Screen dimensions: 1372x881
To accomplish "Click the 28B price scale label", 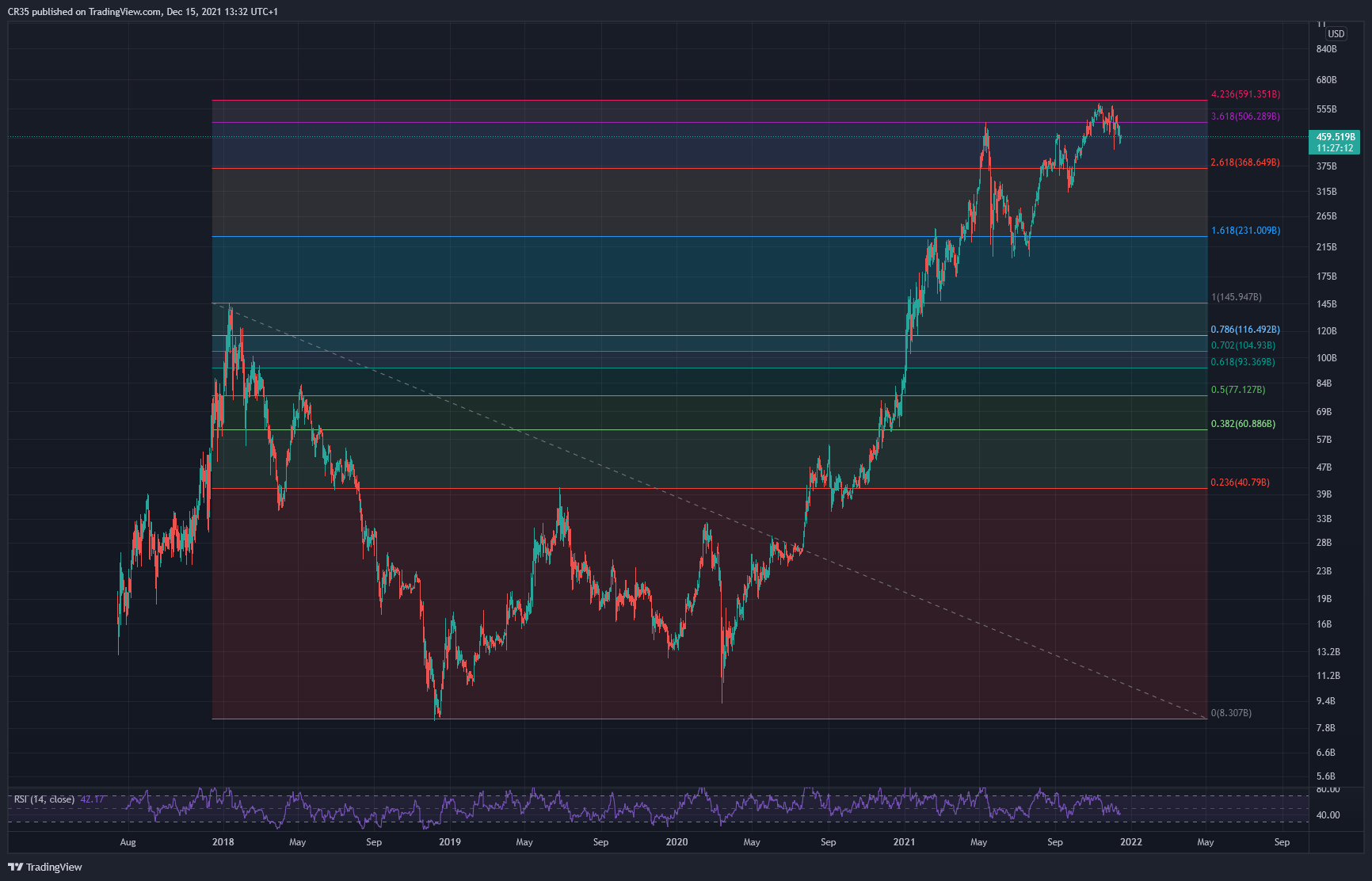I will pyautogui.click(x=1324, y=543).
